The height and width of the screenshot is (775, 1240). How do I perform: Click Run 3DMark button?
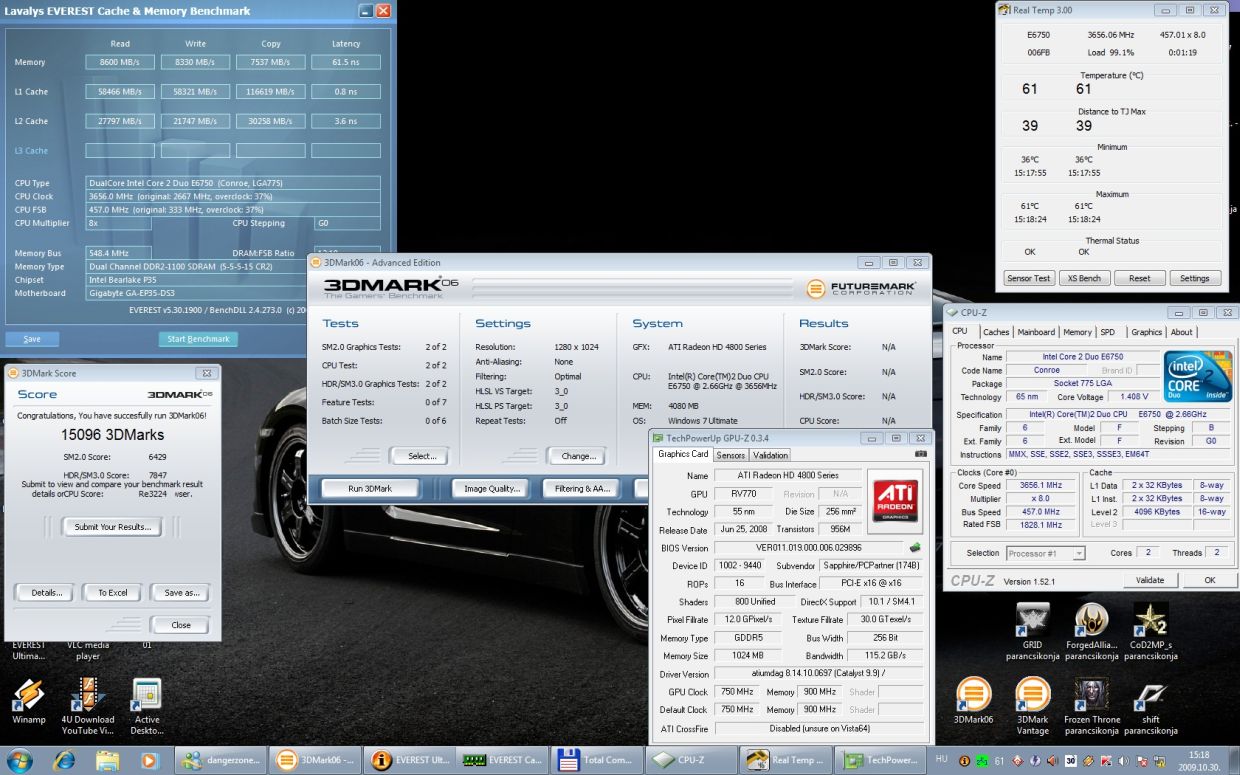(369, 488)
